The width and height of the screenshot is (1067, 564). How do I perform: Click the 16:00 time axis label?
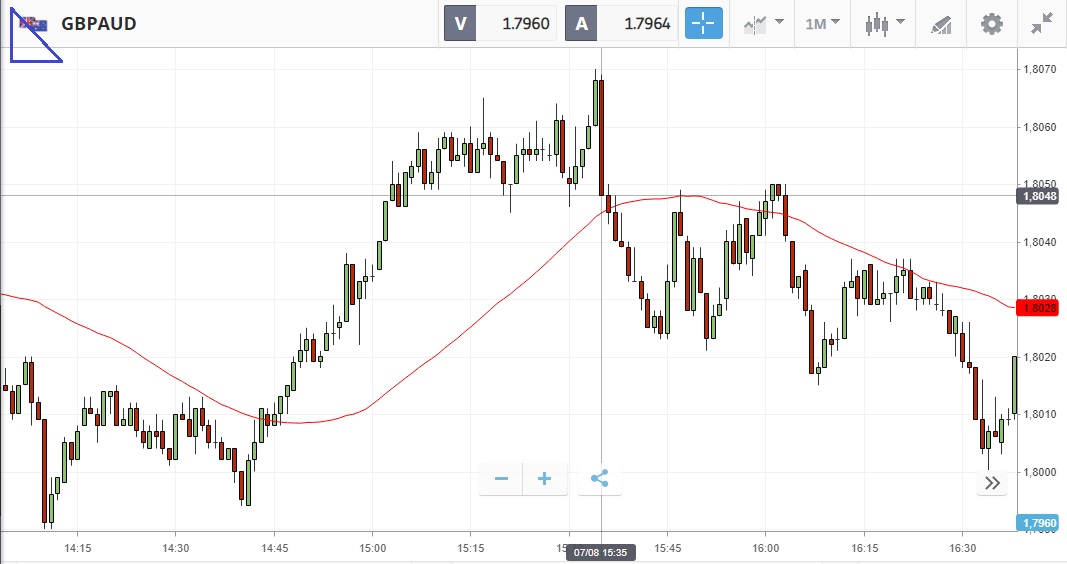[765, 548]
